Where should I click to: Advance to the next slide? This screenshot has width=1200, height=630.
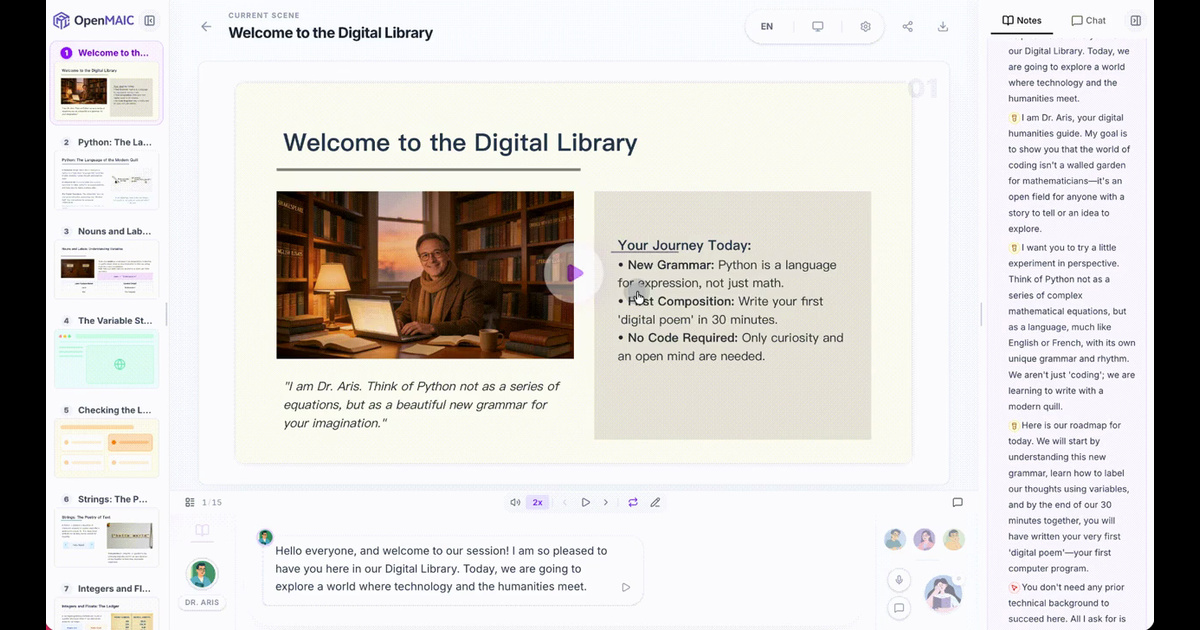point(606,502)
